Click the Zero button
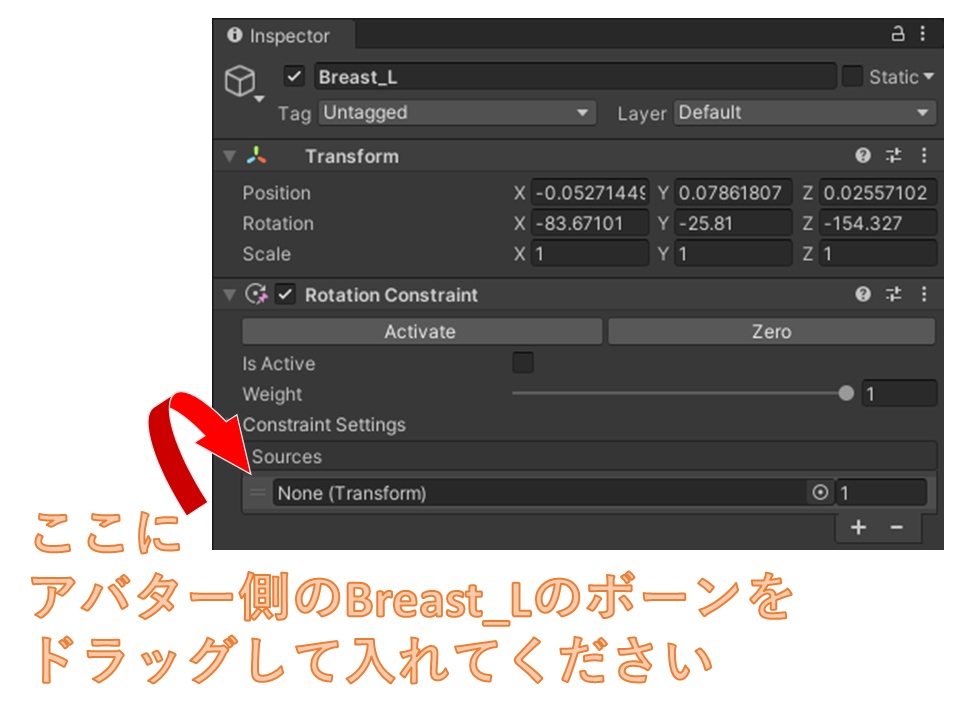Image resolution: width=960 pixels, height=720 pixels. tap(771, 331)
